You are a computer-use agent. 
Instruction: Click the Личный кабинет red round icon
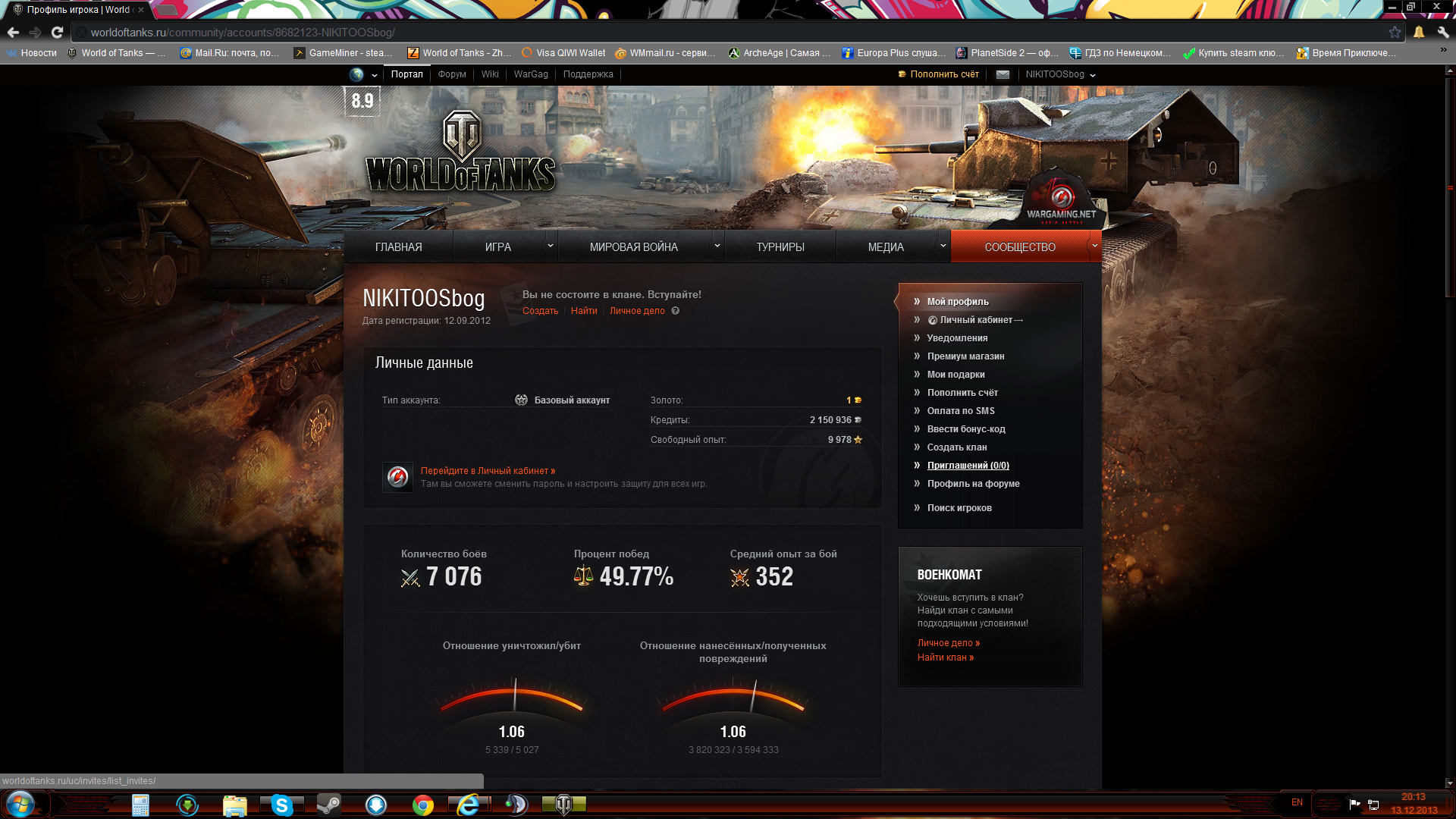point(397,477)
